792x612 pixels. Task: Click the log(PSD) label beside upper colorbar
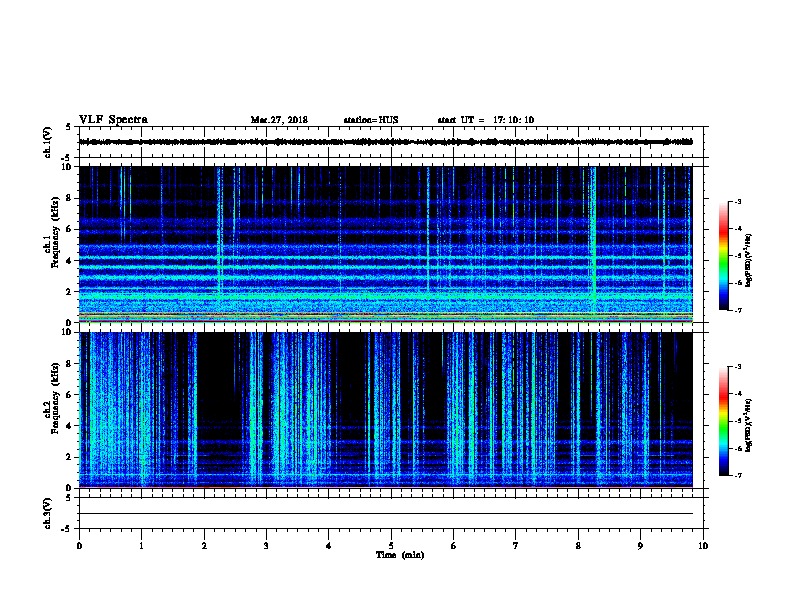[748, 260]
